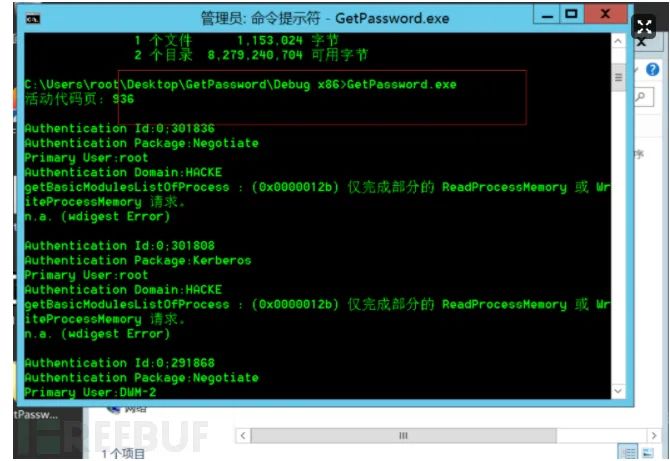Switch Explorer to large icons view
Viewport: 670px width, 461px height.
pos(648,452)
